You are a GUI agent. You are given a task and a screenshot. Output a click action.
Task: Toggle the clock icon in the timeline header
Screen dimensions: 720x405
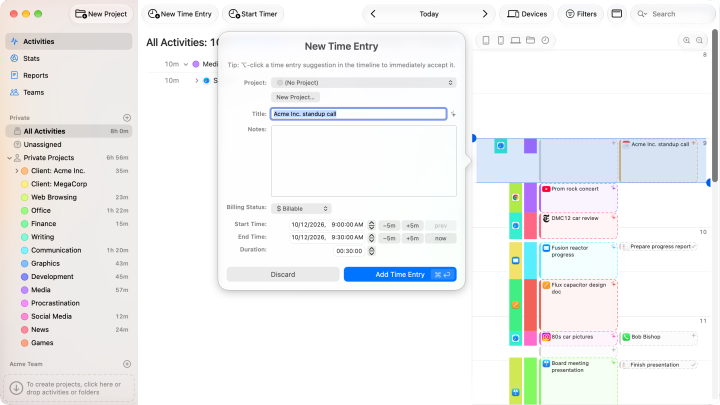[x=545, y=40]
